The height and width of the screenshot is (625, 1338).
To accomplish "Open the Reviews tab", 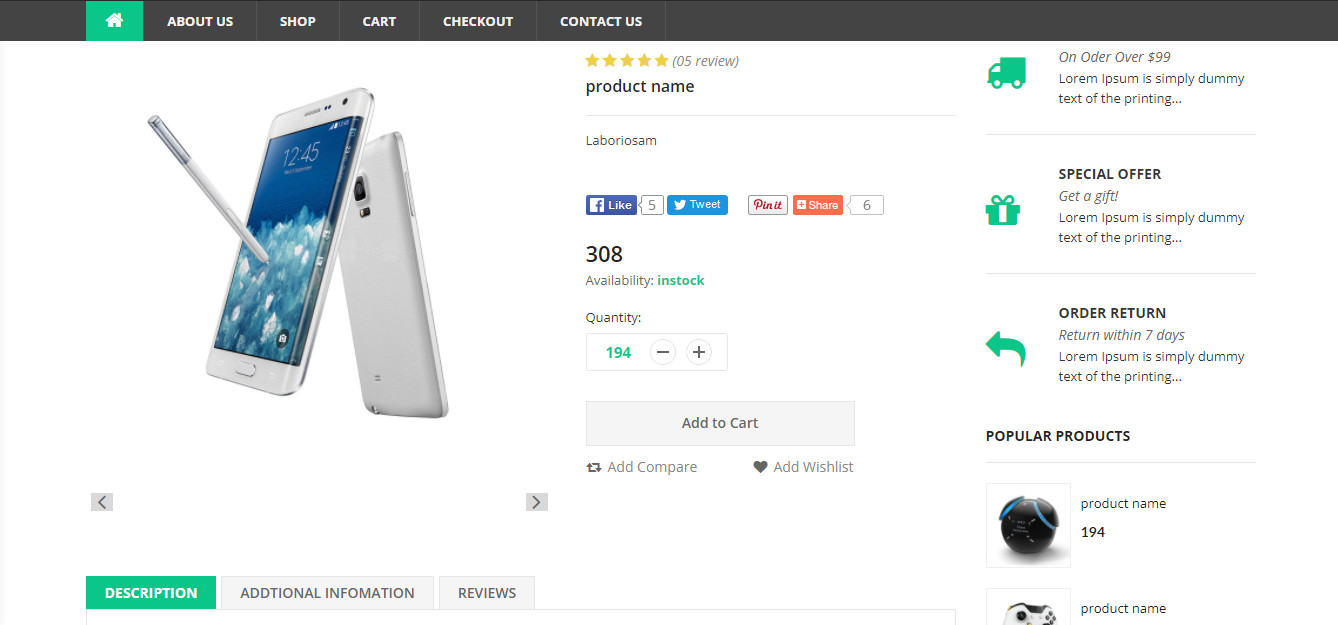I will pyautogui.click(x=486, y=592).
